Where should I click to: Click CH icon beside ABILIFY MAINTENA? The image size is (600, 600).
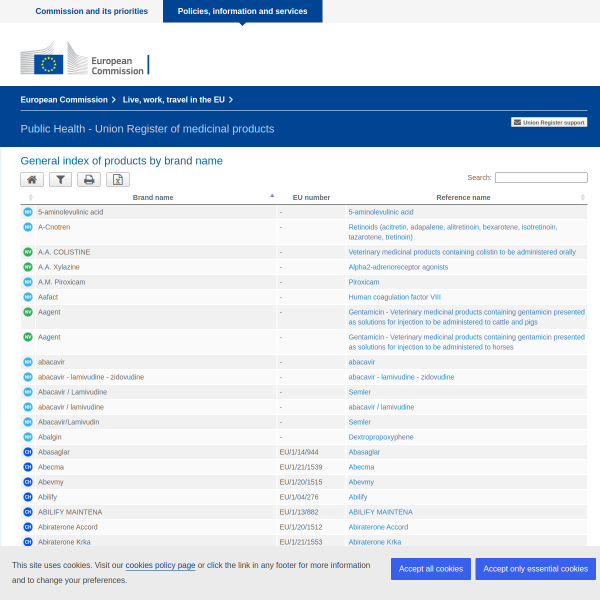tap(28, 512)
